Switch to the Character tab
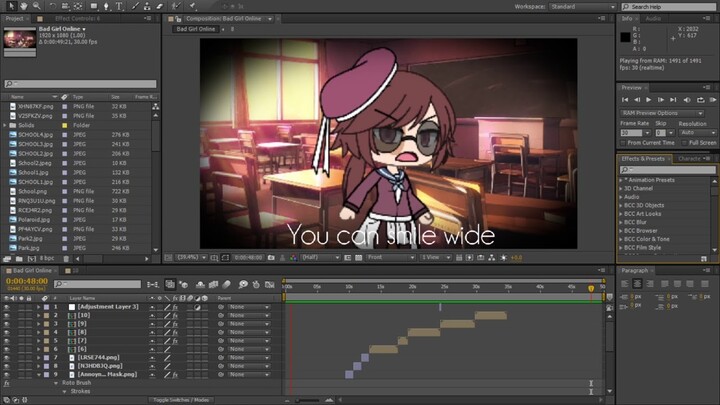Image resolution: width=720 pixels, height=405 pixels. click(689, 159)
